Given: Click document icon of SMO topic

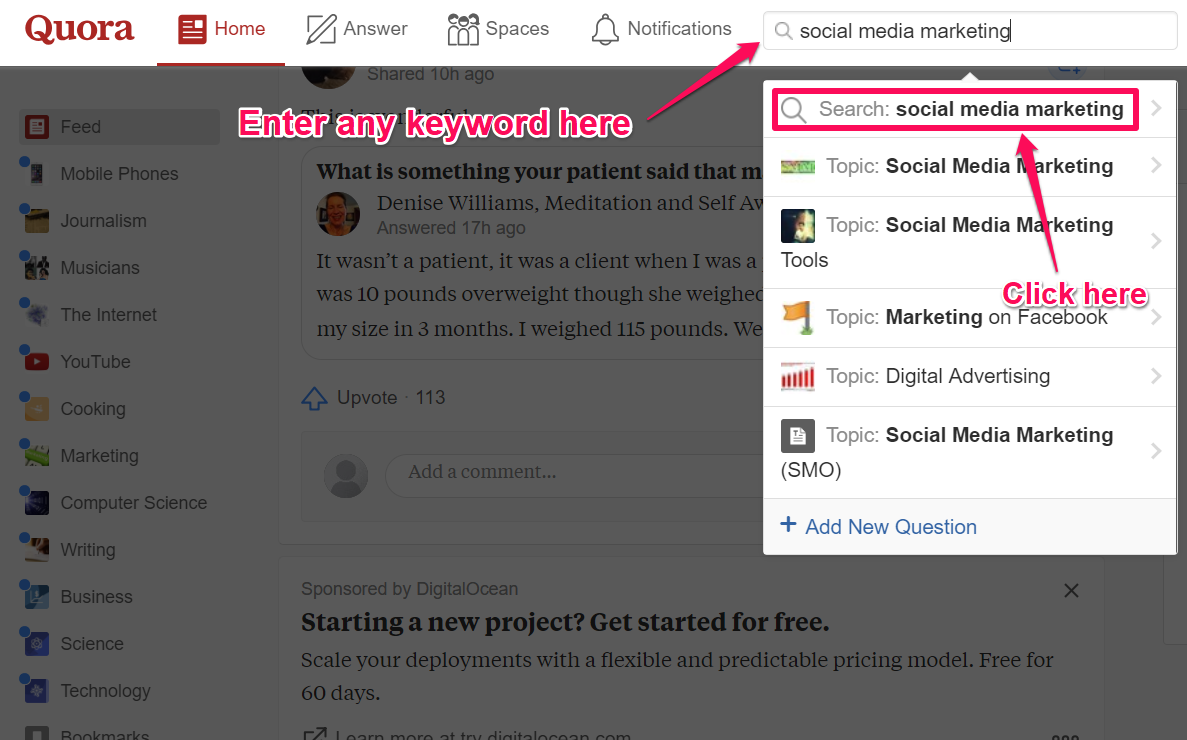Looking at the screenshot, I should pos(798,435).
